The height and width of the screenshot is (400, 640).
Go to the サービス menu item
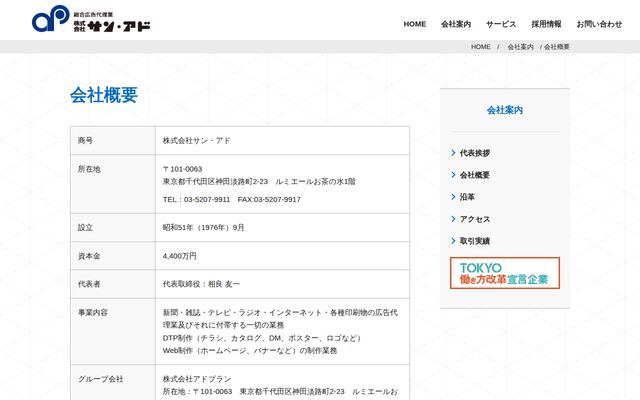[x=501, y=24]
